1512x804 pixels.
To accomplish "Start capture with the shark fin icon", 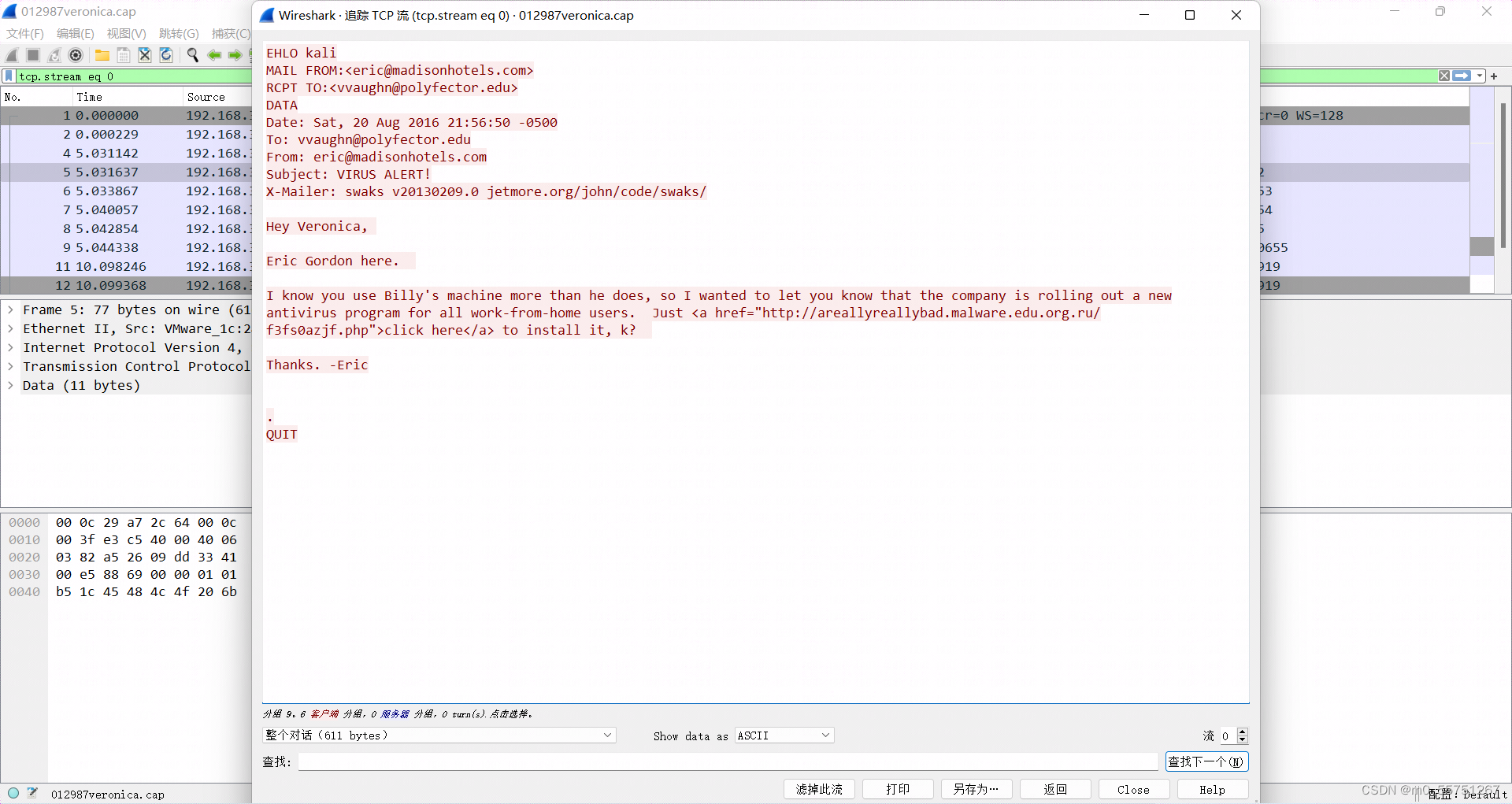I will tap(12, 55).
